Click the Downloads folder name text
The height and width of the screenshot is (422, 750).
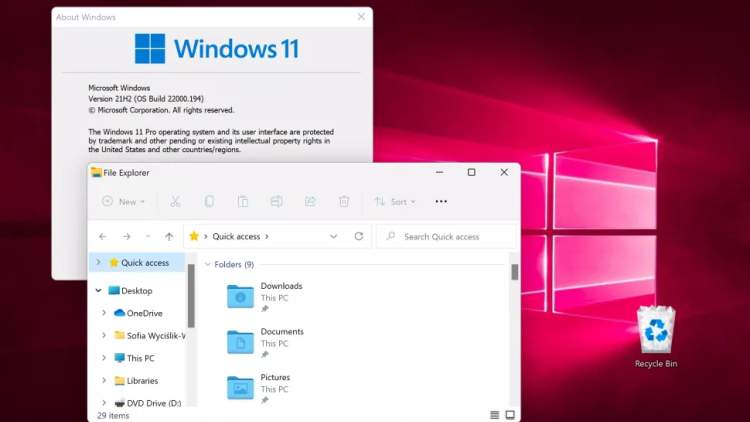(x=281, y=286)
